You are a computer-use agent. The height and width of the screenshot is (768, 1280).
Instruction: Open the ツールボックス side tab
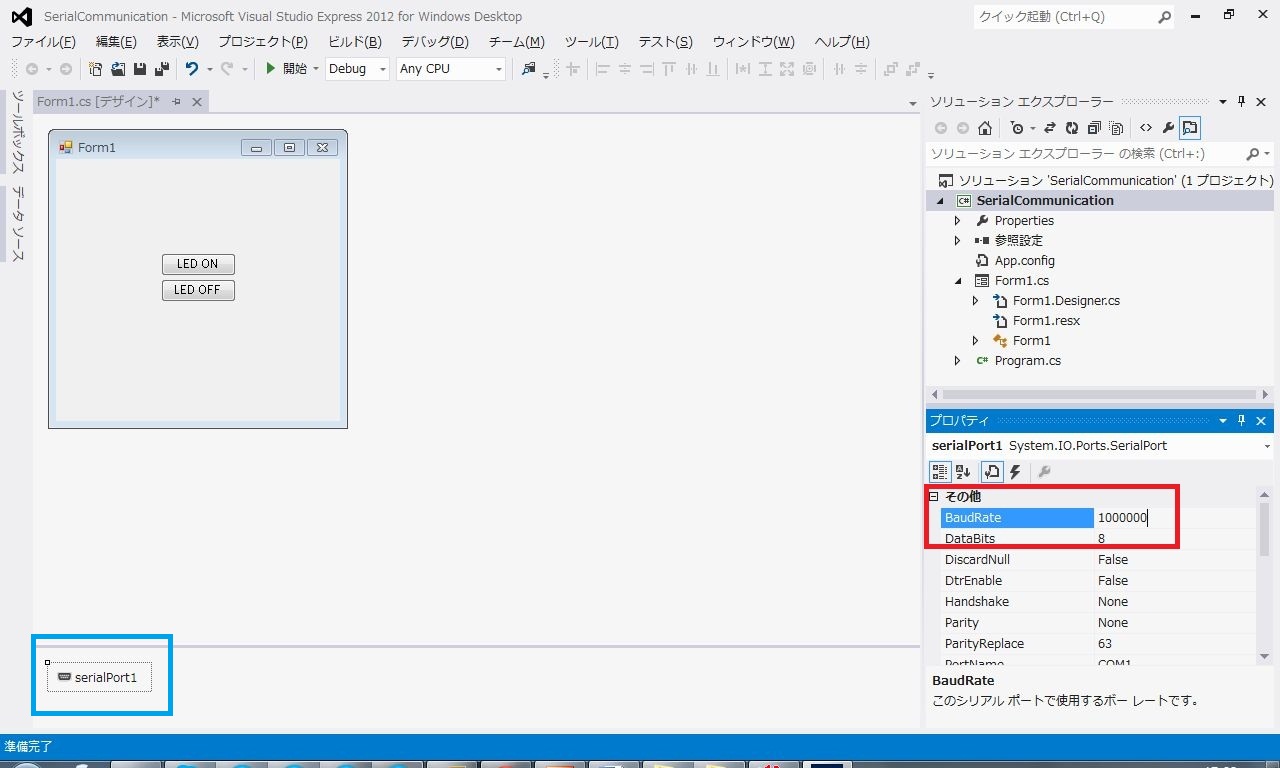coord(18,132)
